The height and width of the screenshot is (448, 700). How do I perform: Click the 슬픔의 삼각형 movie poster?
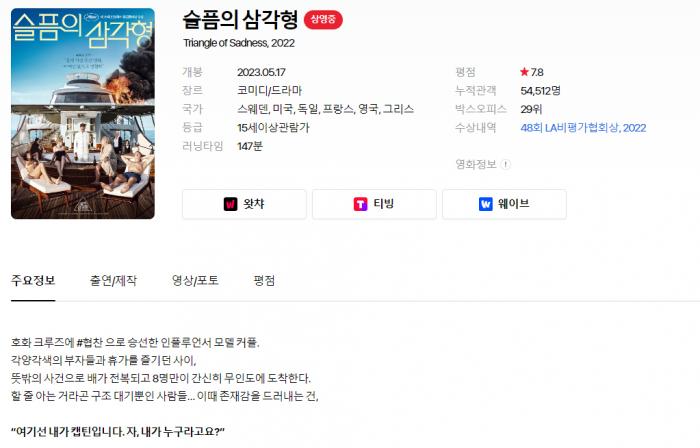[83, 113]
